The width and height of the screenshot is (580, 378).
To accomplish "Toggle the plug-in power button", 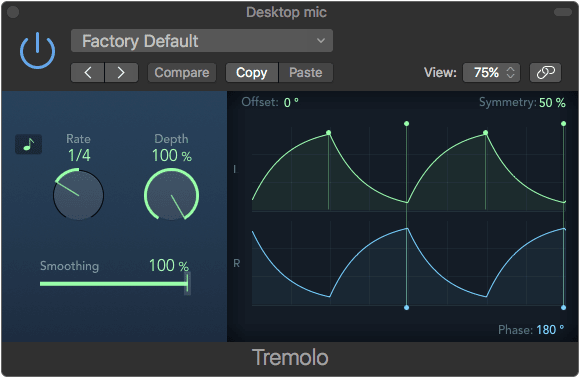I will [x=37, y=50].
